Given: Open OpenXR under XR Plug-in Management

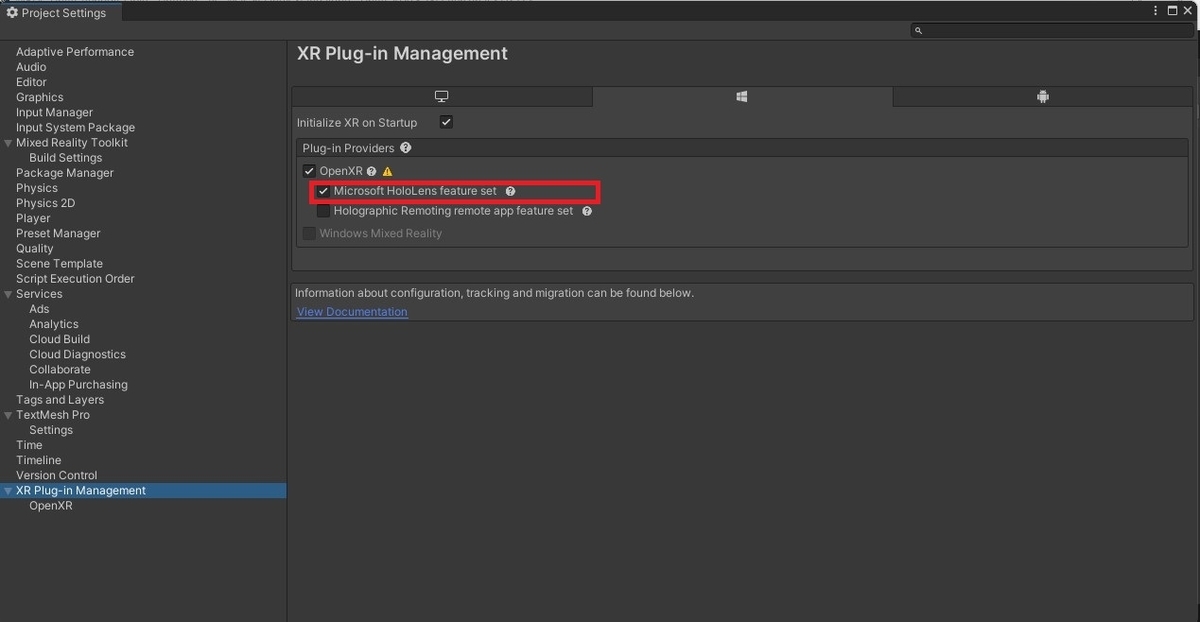Looking at the screenshot, I should click(x=51, y=506).
